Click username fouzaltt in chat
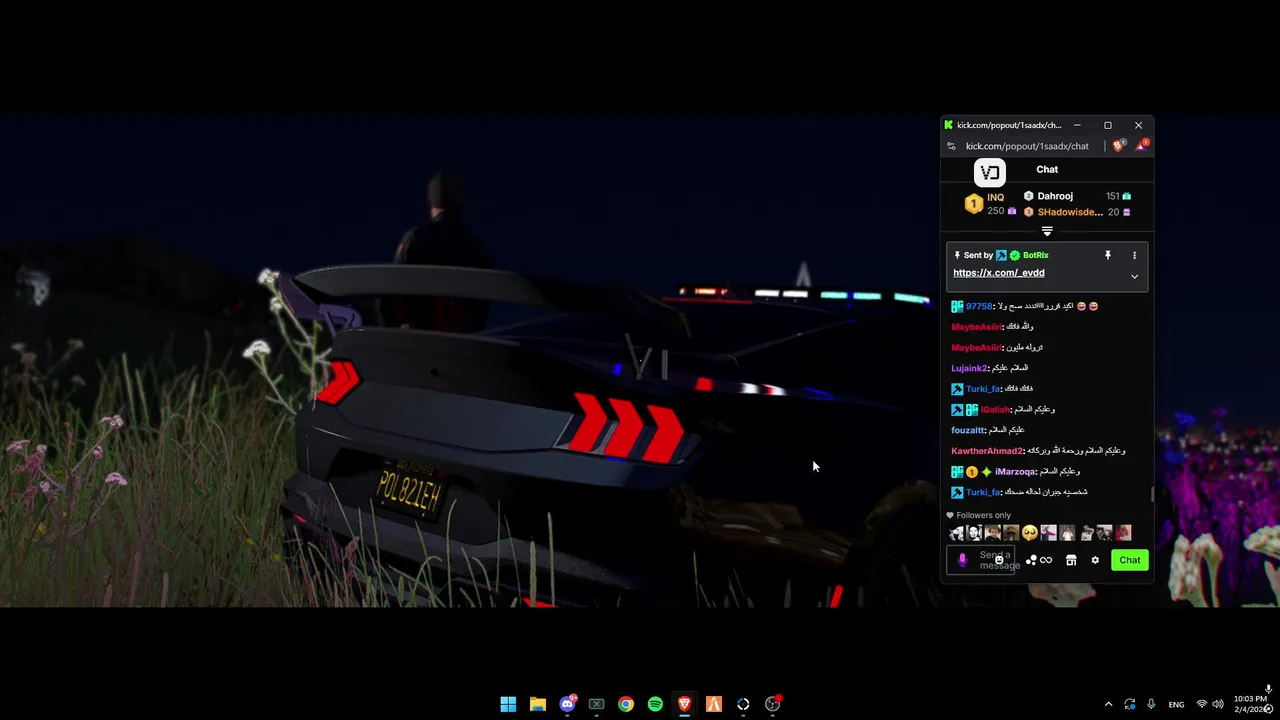The height and width of the screenshot is (720, 1280). (x=967, y=430)
